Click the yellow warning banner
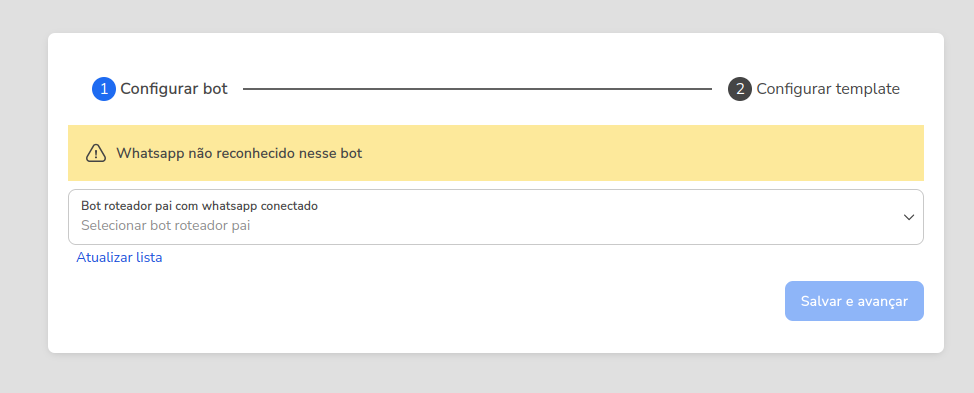The height and width of the screenshot is (393, 974). tap(496, 153)
